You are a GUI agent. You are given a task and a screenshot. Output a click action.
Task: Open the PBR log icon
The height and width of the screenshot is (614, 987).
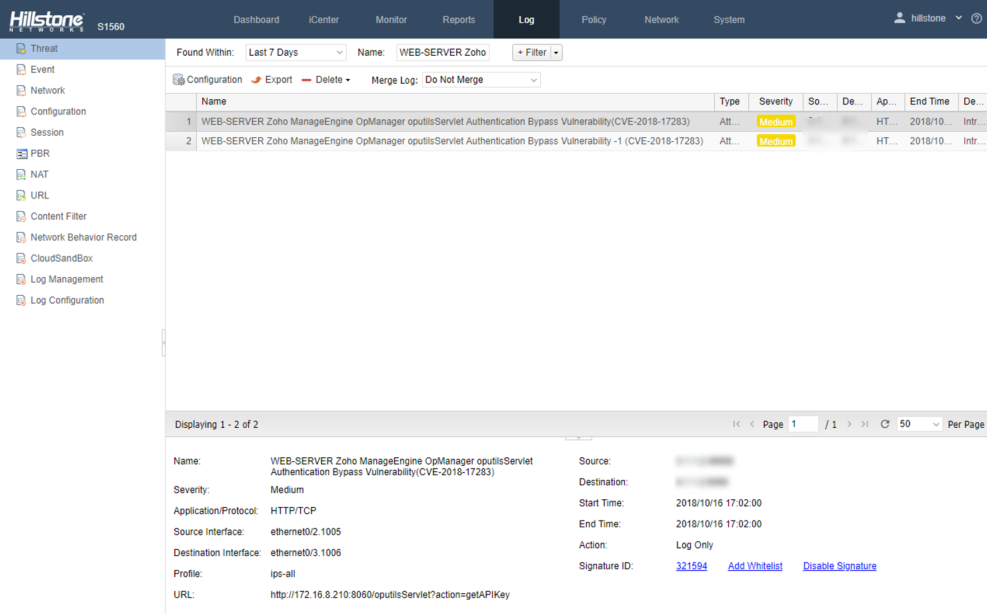coord(21,154)
